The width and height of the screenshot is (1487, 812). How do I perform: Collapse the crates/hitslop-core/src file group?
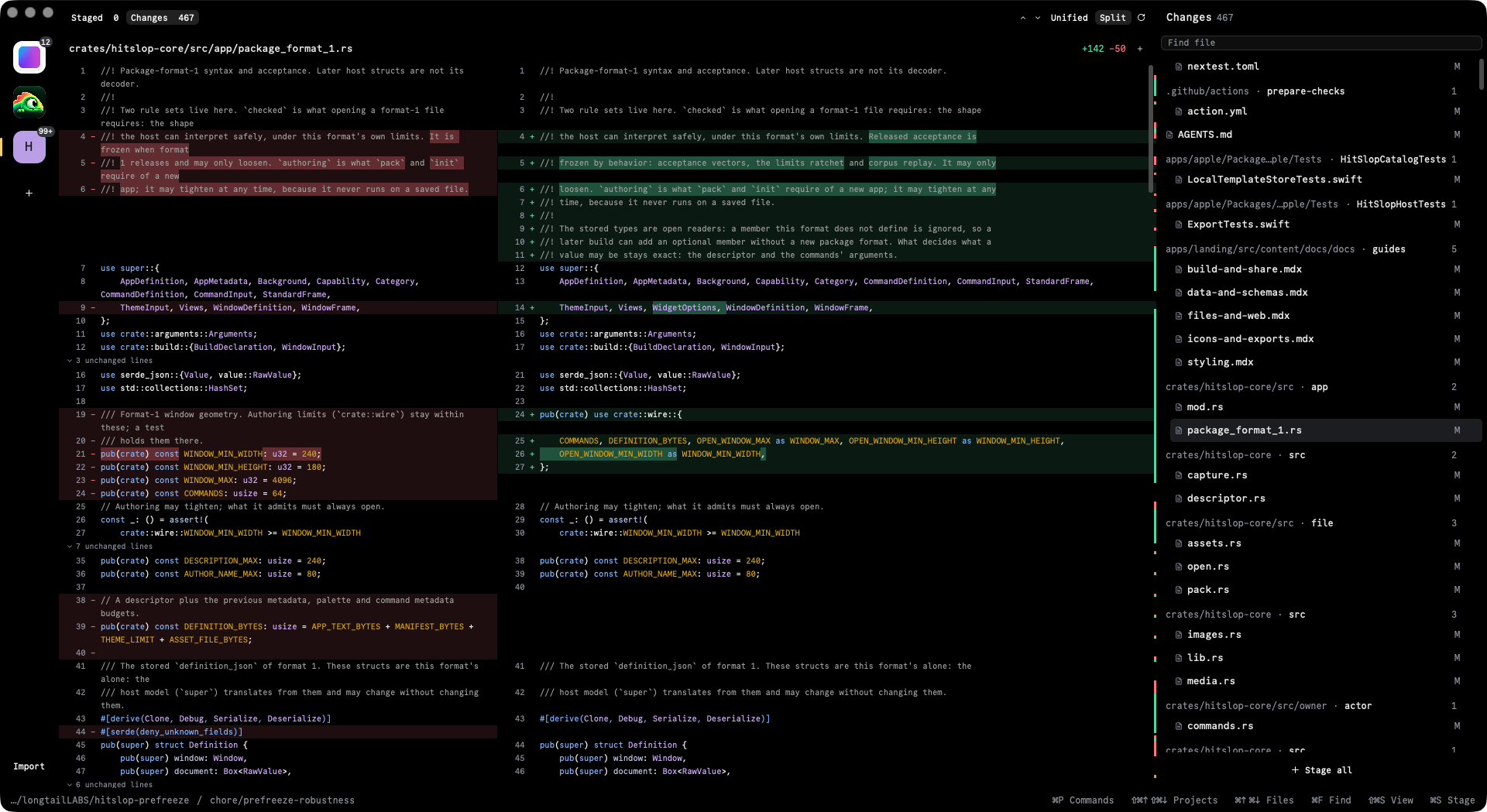[1311, 523]
